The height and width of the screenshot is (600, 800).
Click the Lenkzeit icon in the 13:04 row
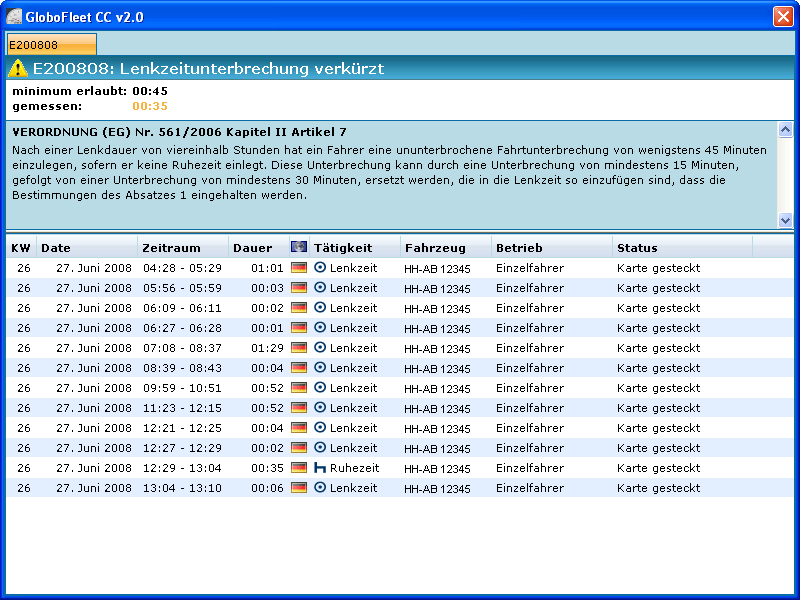tap(320, 488)
